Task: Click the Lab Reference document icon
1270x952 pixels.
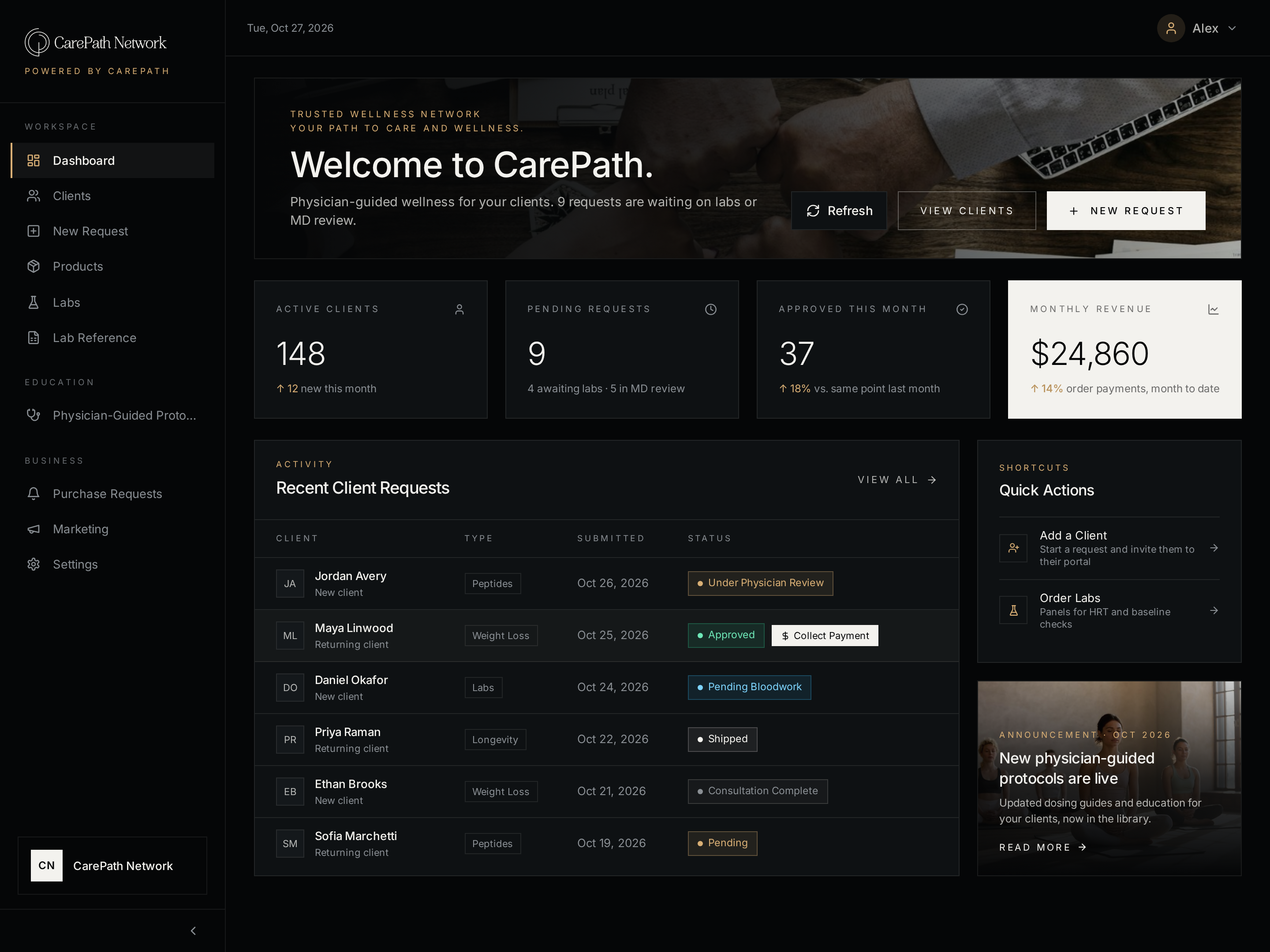Action: point(34,338)
